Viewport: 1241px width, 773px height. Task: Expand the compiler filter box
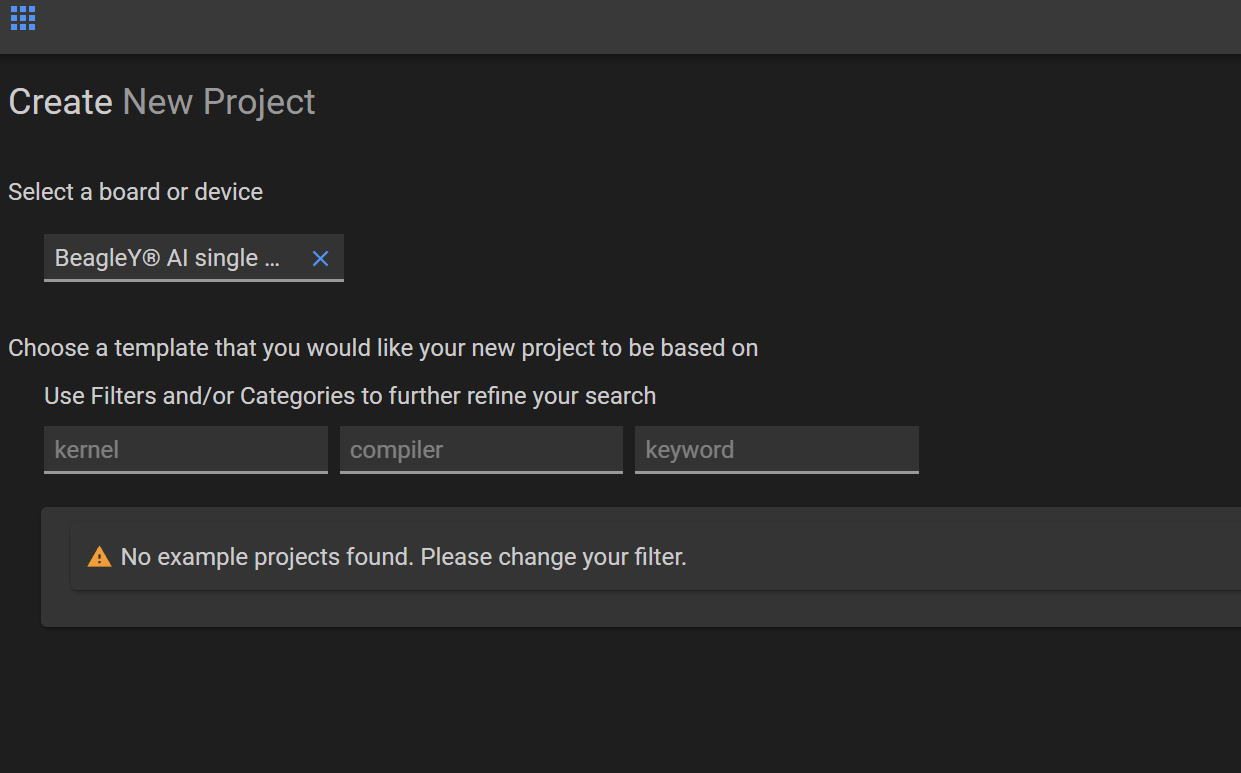480,450
